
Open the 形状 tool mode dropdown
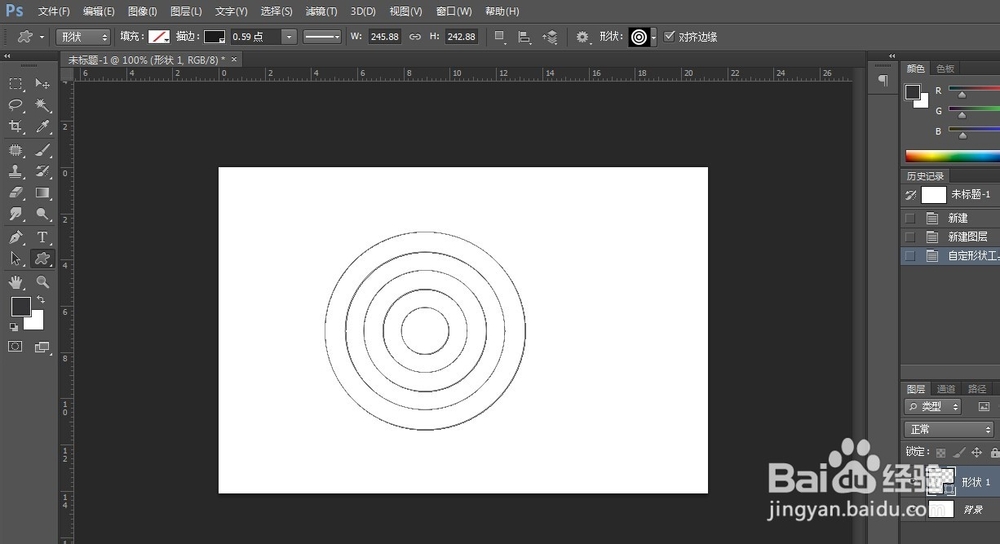85,37
